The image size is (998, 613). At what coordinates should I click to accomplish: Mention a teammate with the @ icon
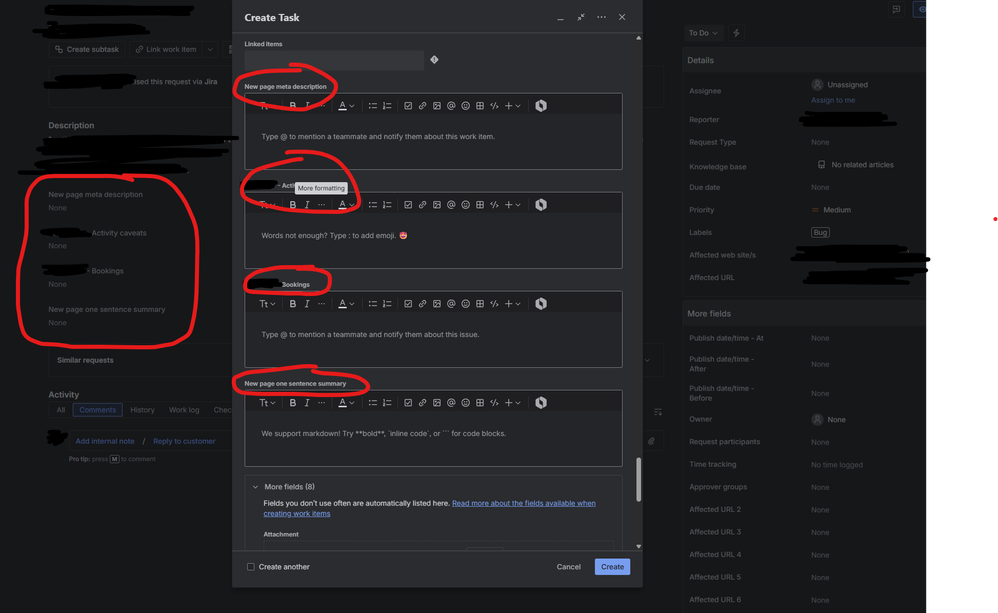451,105
